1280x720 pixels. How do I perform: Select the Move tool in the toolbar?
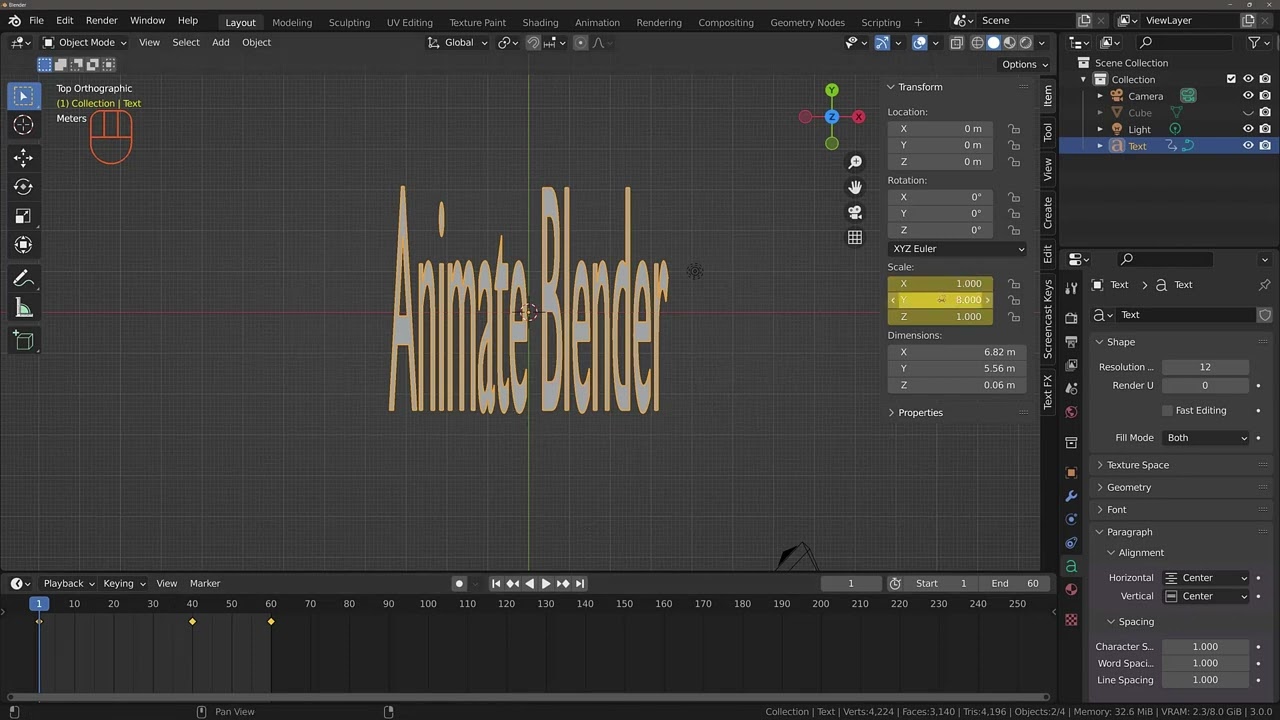[23, 157]
